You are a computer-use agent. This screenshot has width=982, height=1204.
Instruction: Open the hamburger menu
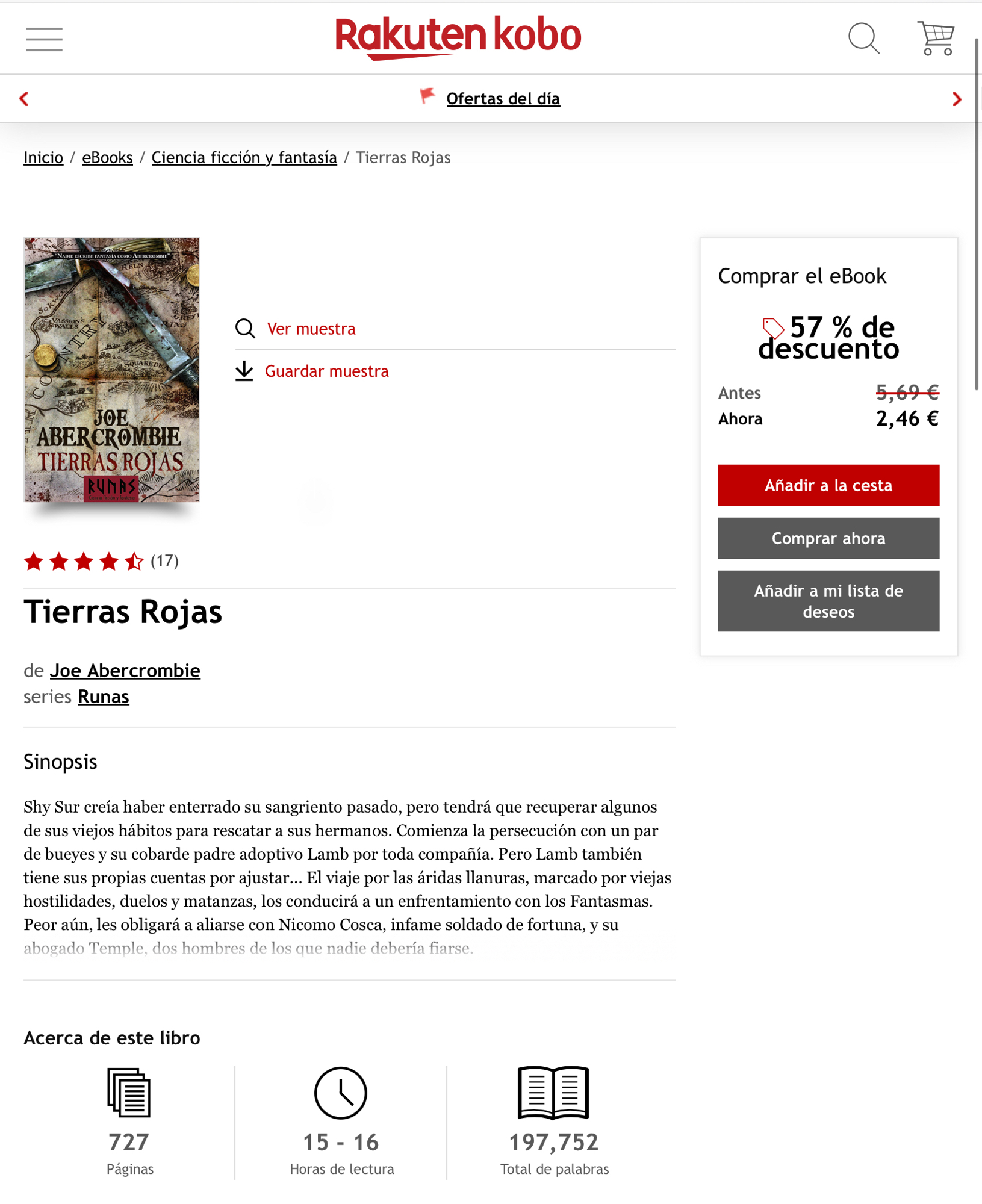pyautogui.click(x=44, y=39)
